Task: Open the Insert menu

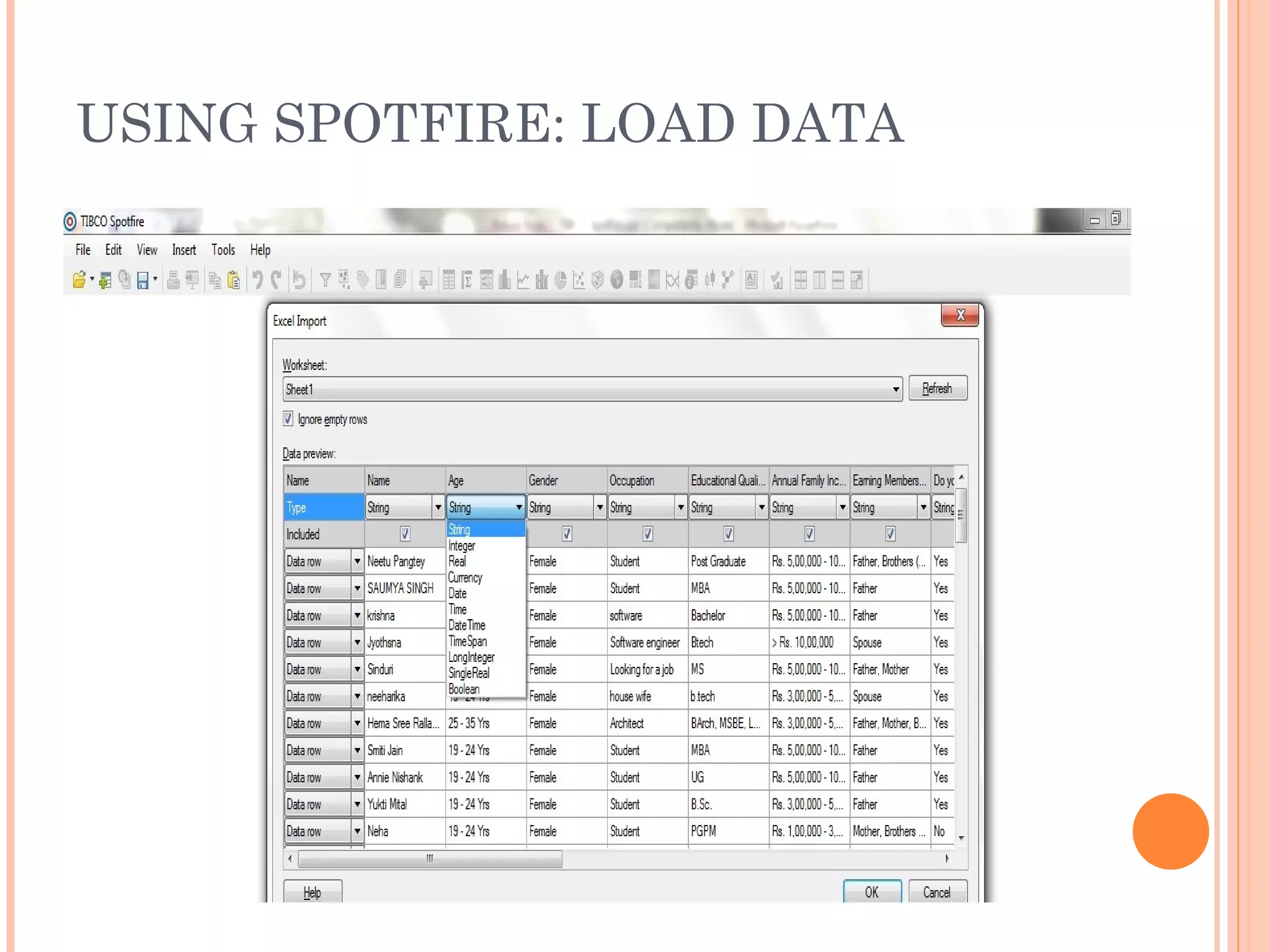Action: tap(184, 250)
